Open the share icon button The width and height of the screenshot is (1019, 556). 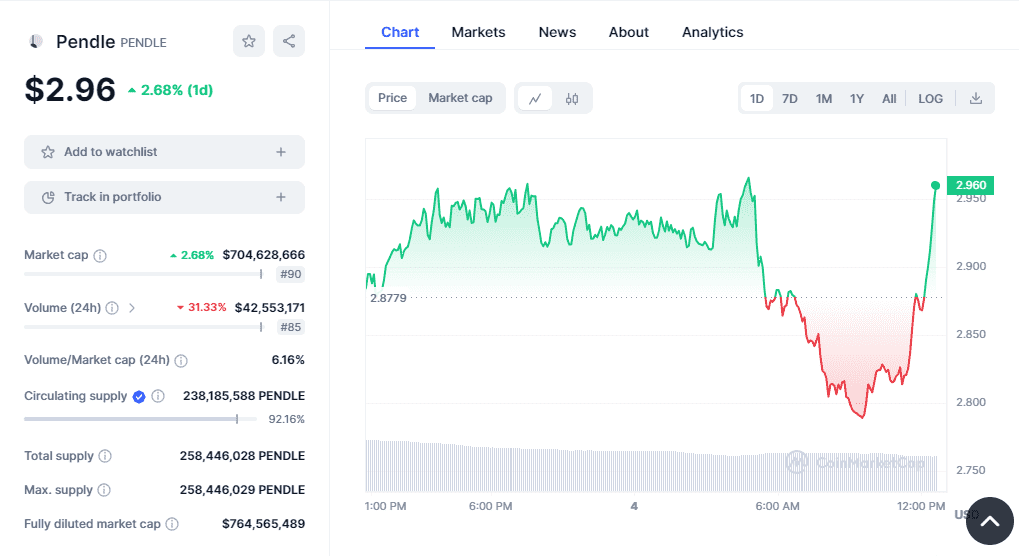(x=289, y=42)
